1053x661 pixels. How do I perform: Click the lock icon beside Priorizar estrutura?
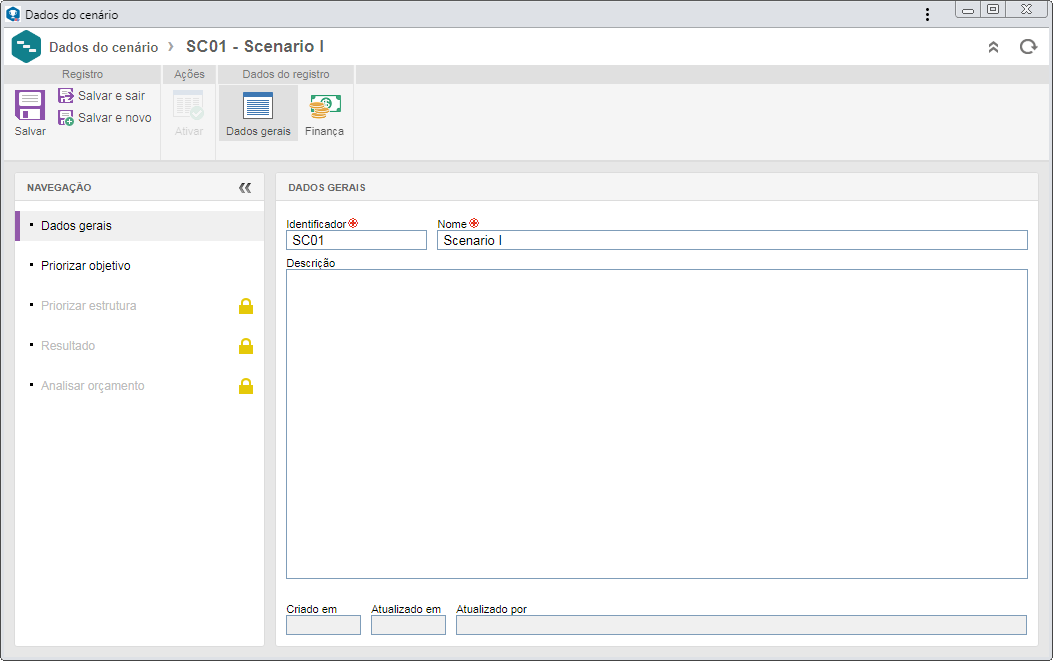[x=246, y=306]
